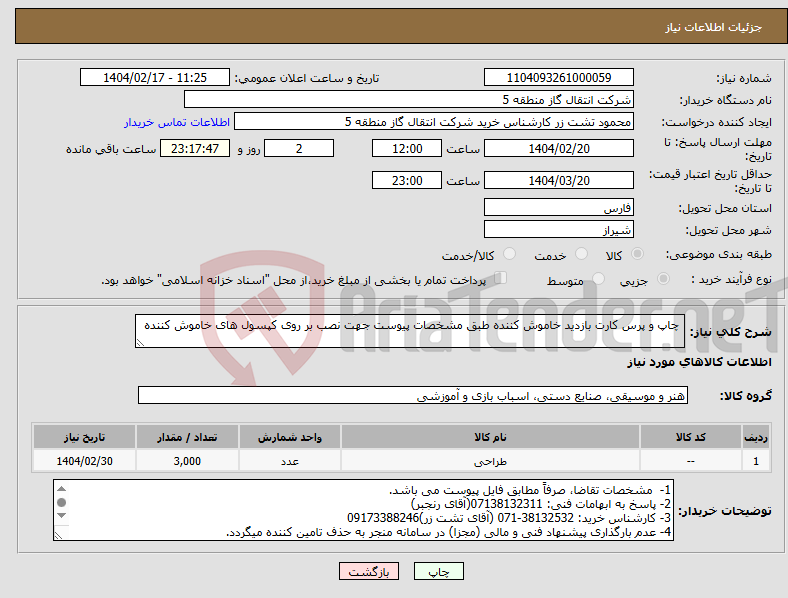Select the کالا radio button

click(x=637, y=254)
